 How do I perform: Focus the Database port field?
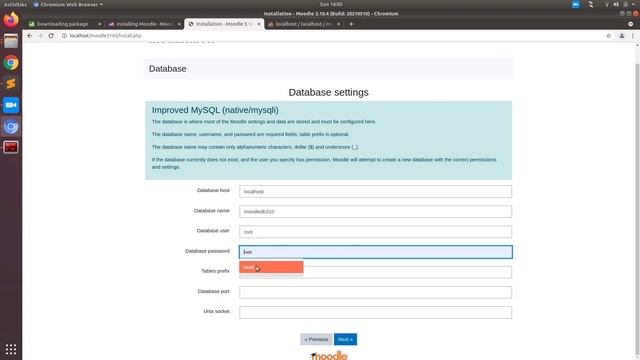(375, 292)
